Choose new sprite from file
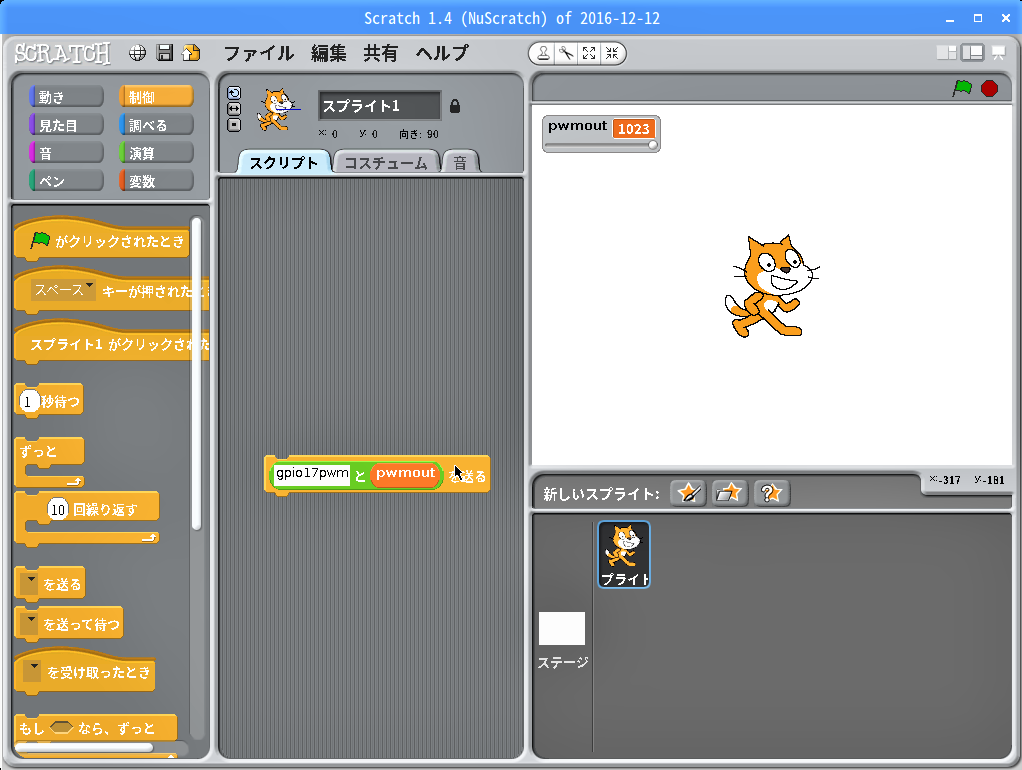This screenshot has width=1022, height=770. click(729, 493)
